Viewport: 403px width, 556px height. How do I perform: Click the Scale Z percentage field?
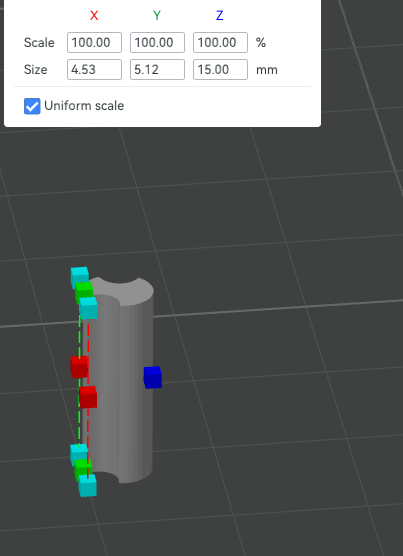click(x=220, y=43)
